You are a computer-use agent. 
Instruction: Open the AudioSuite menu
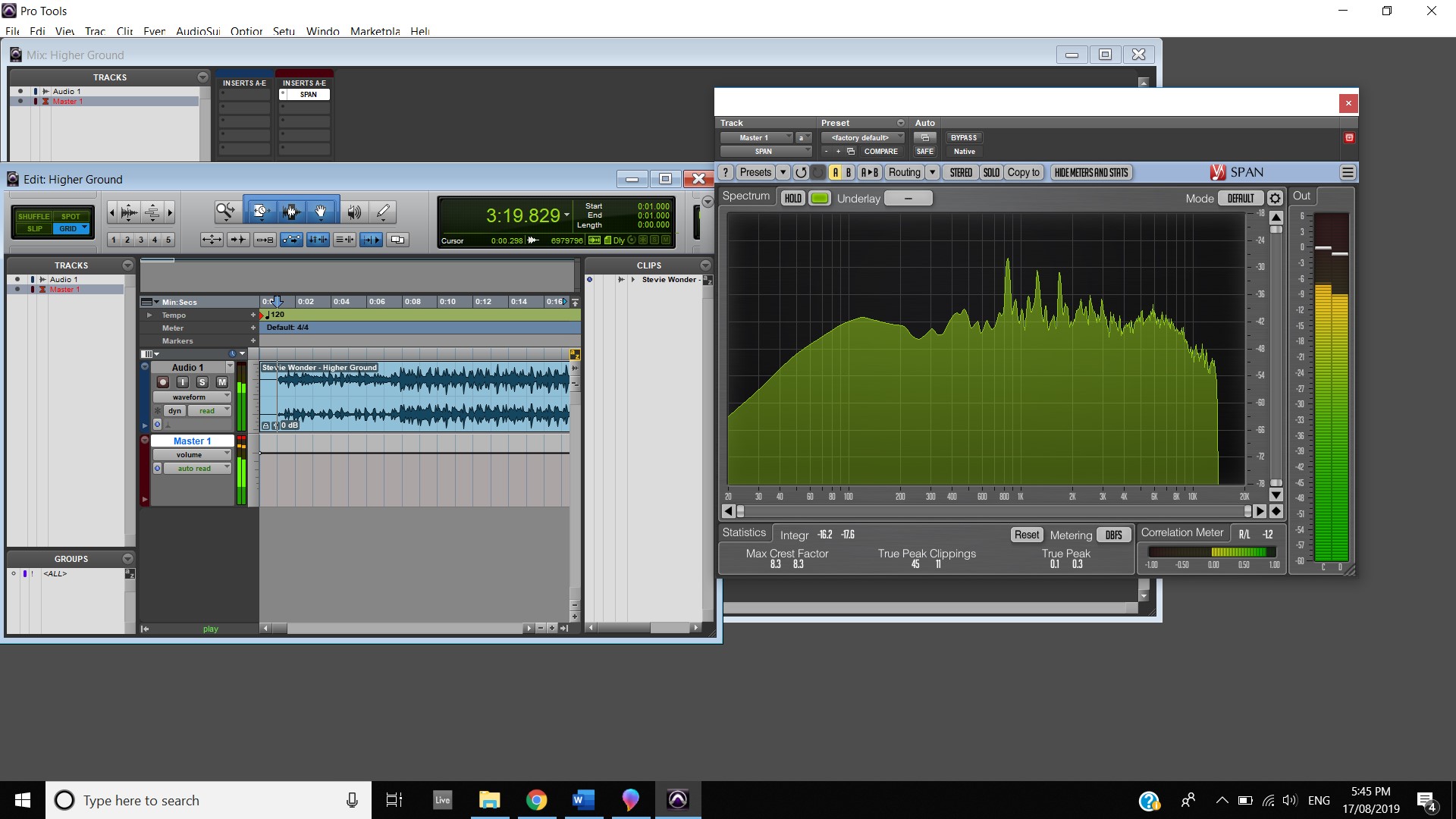coord(198,31)
